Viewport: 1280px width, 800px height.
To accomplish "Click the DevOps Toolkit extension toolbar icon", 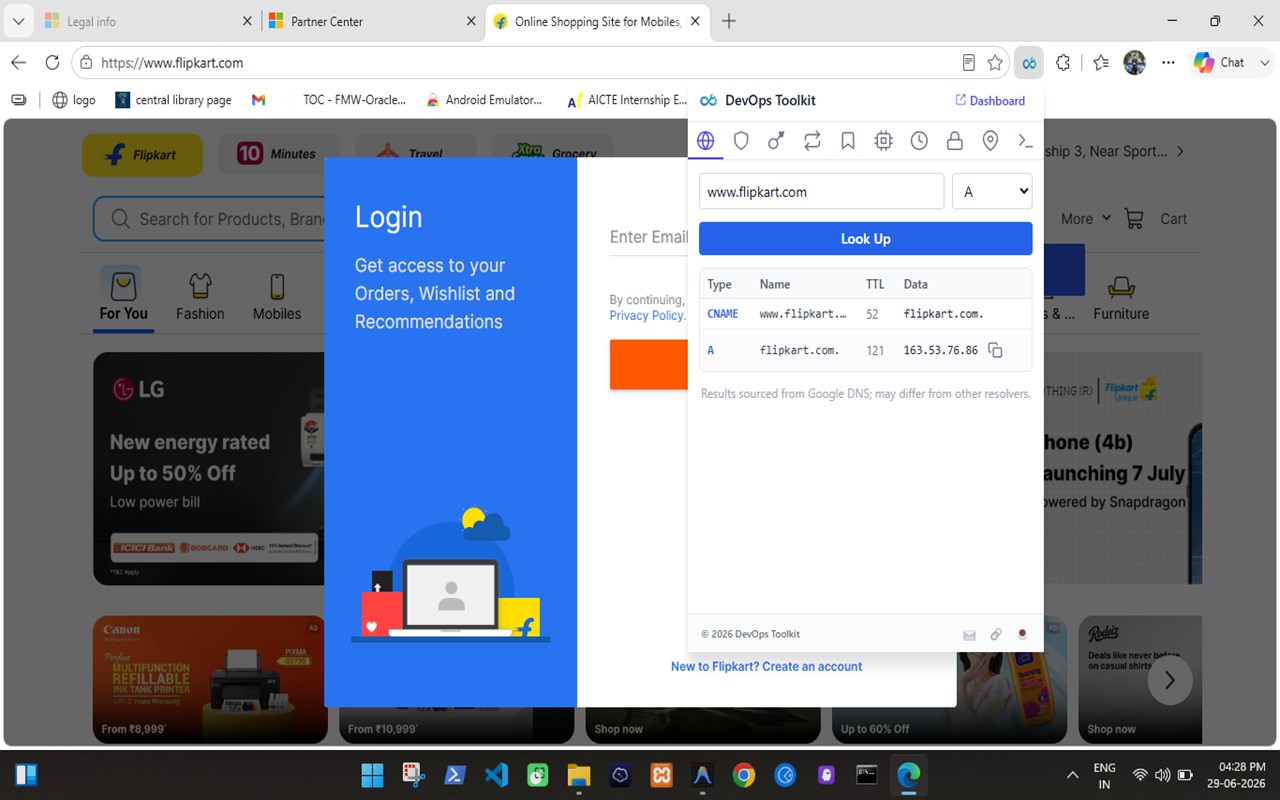I will (x=1028, y=63).
